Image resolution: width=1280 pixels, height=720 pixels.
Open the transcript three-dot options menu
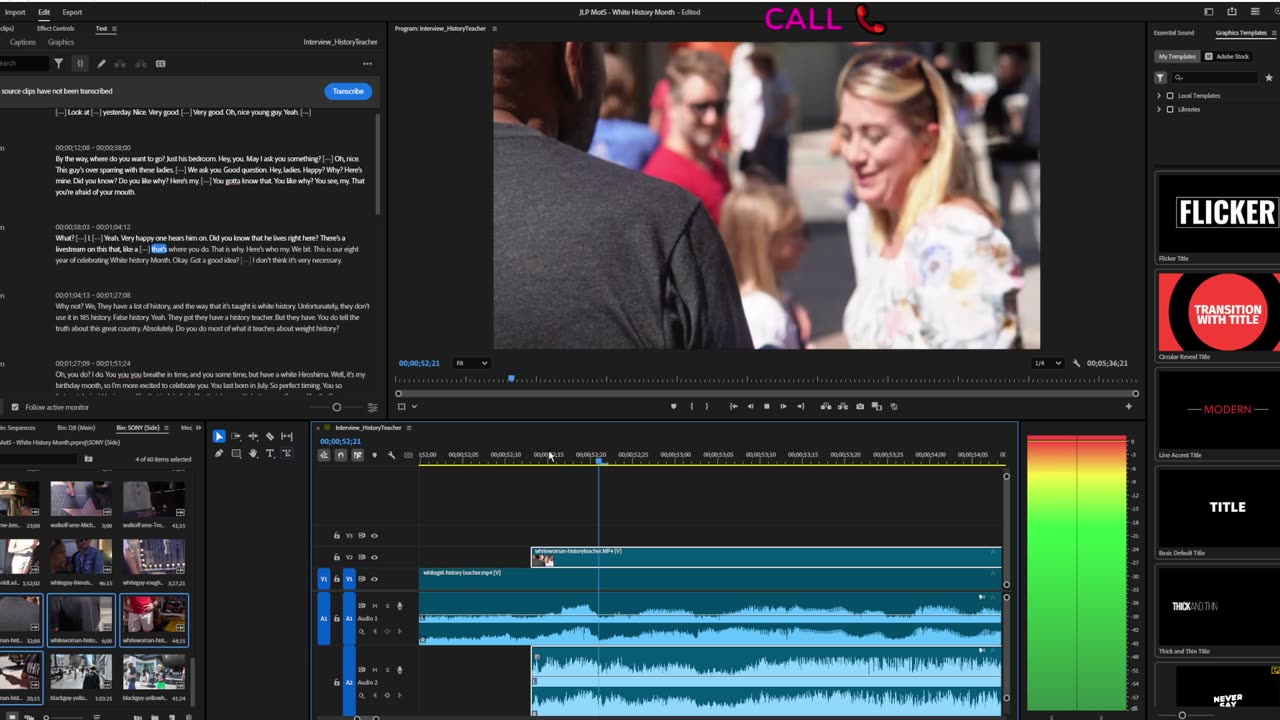pos(367,63)
